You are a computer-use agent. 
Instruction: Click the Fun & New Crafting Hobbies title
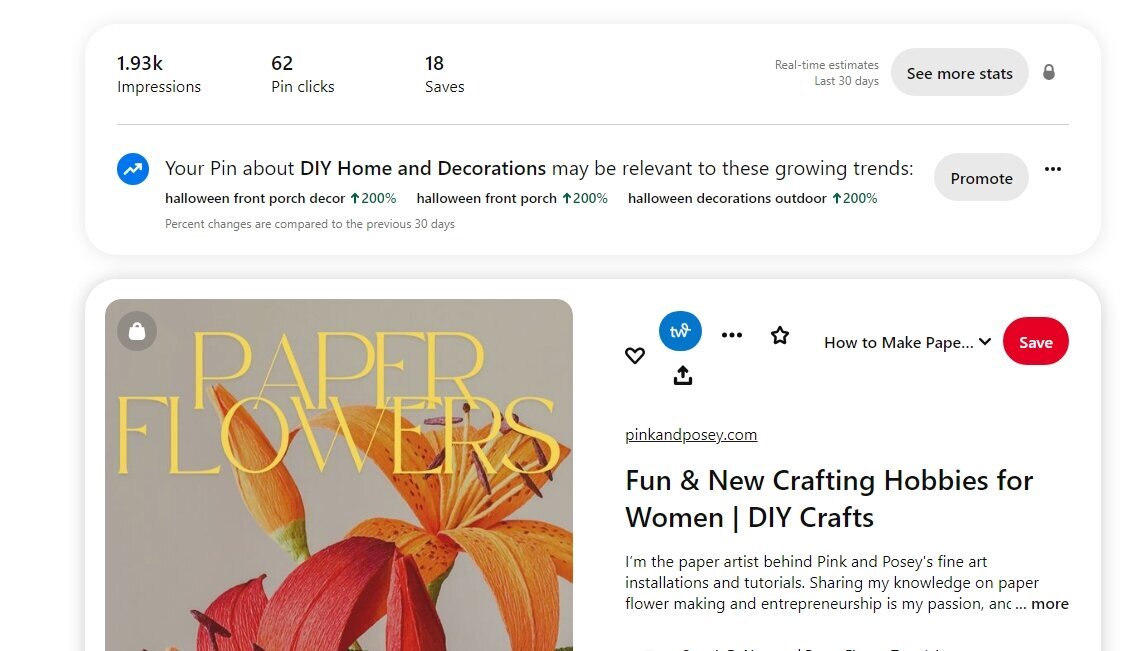point(829,499)
